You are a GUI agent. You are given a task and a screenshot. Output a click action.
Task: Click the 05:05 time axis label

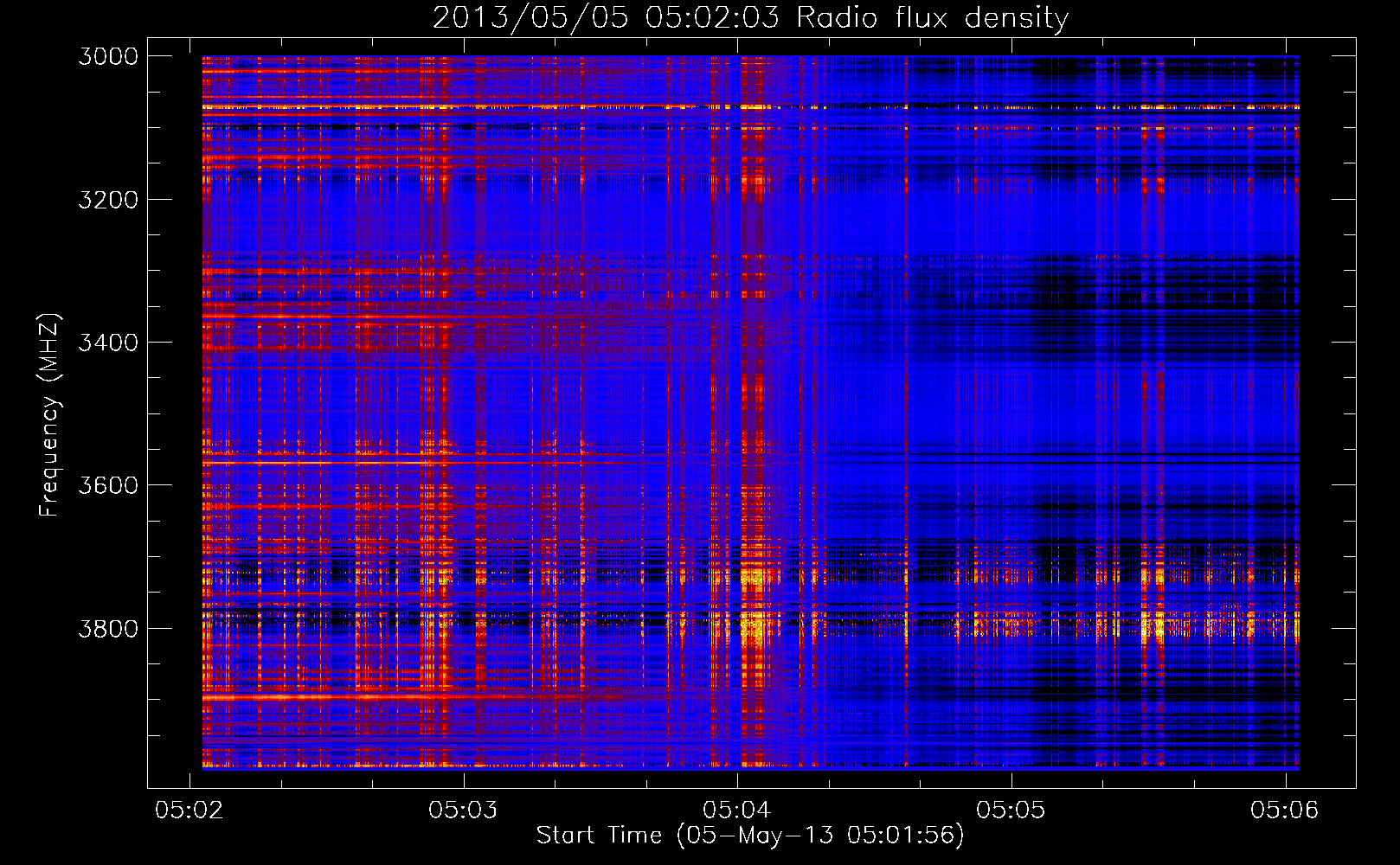click(x=1011, y=810)
